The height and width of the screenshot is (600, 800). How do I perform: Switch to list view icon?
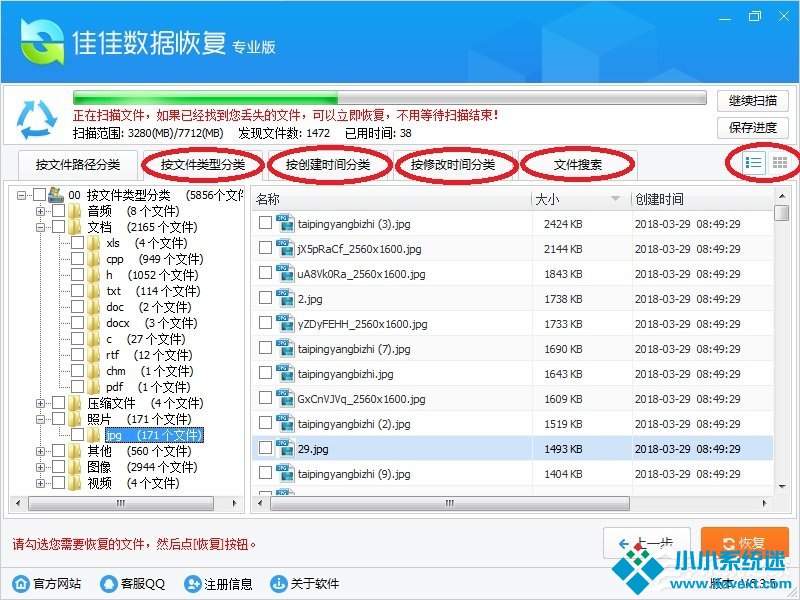(754, 163)
